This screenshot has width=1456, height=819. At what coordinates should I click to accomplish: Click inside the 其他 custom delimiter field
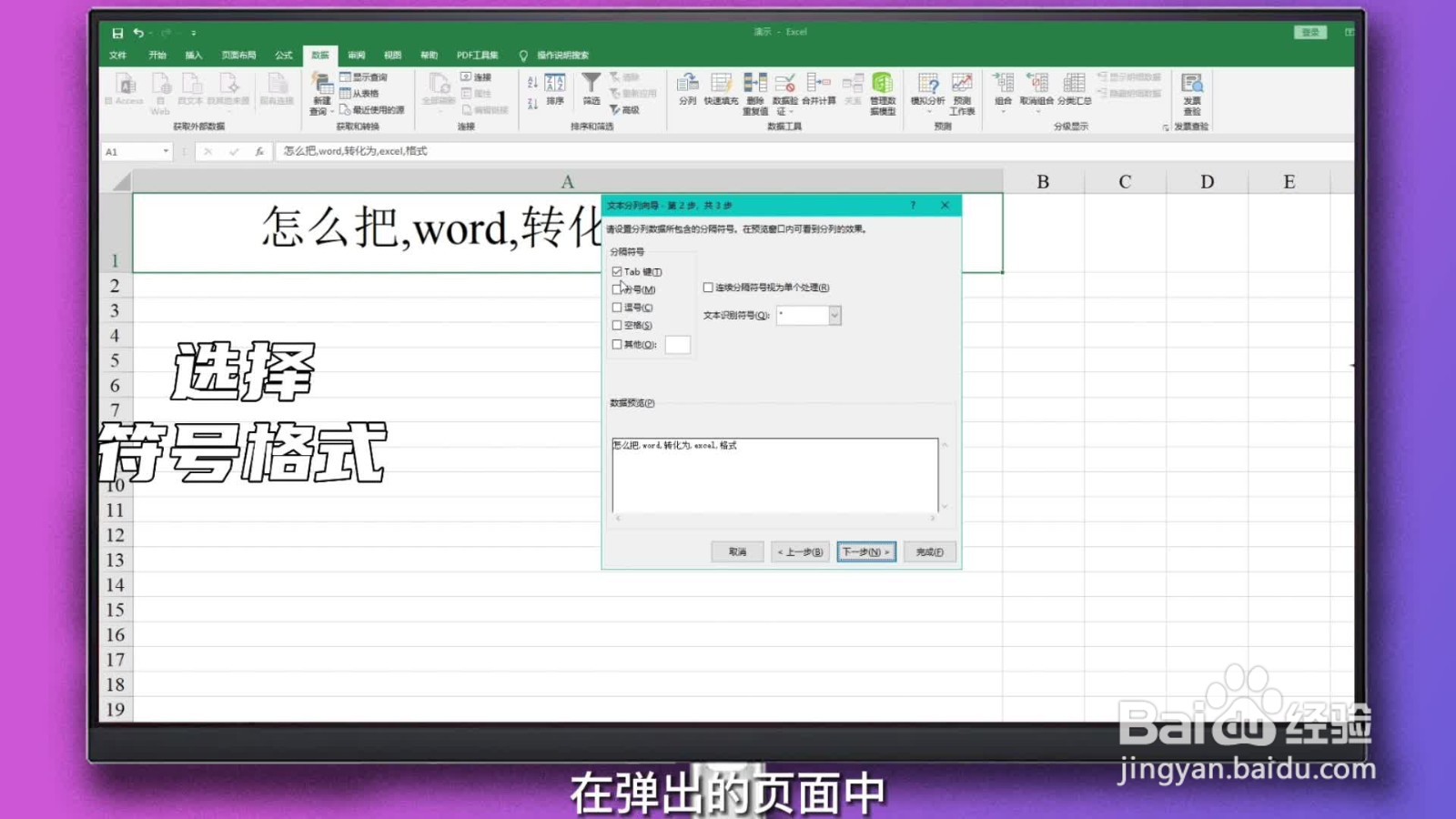click(678, 345)
